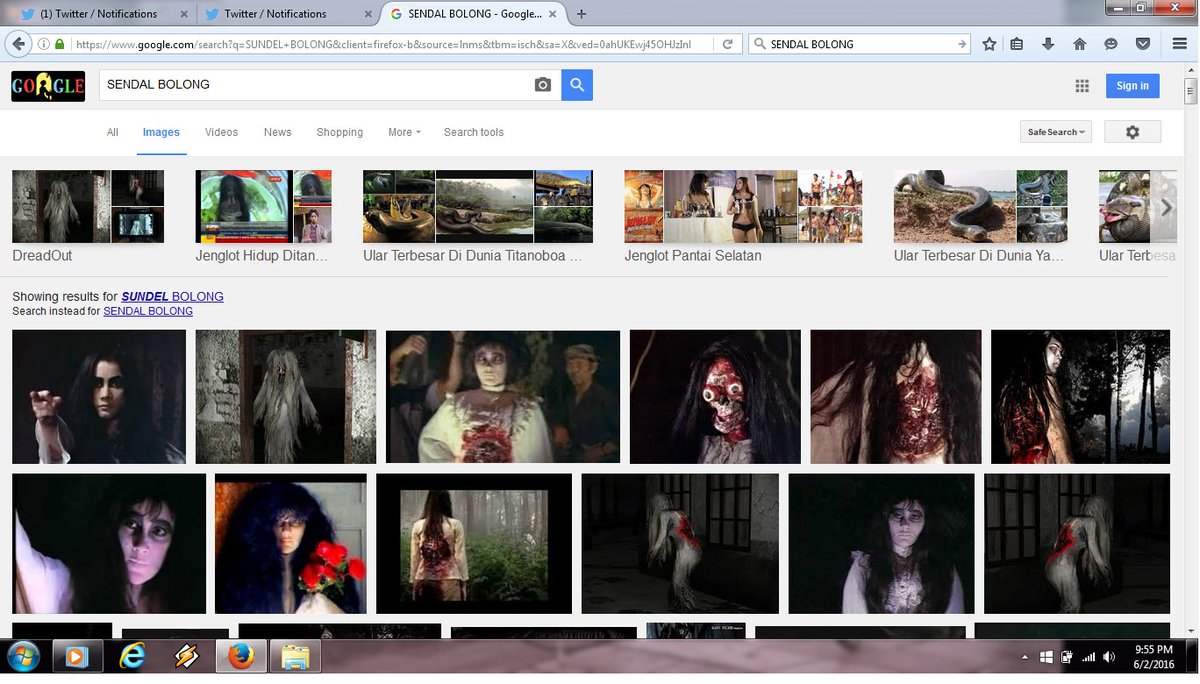Open the DreadOut related search
The width and height of the screenshot is (1200, 684).
(x=88, y=216)
